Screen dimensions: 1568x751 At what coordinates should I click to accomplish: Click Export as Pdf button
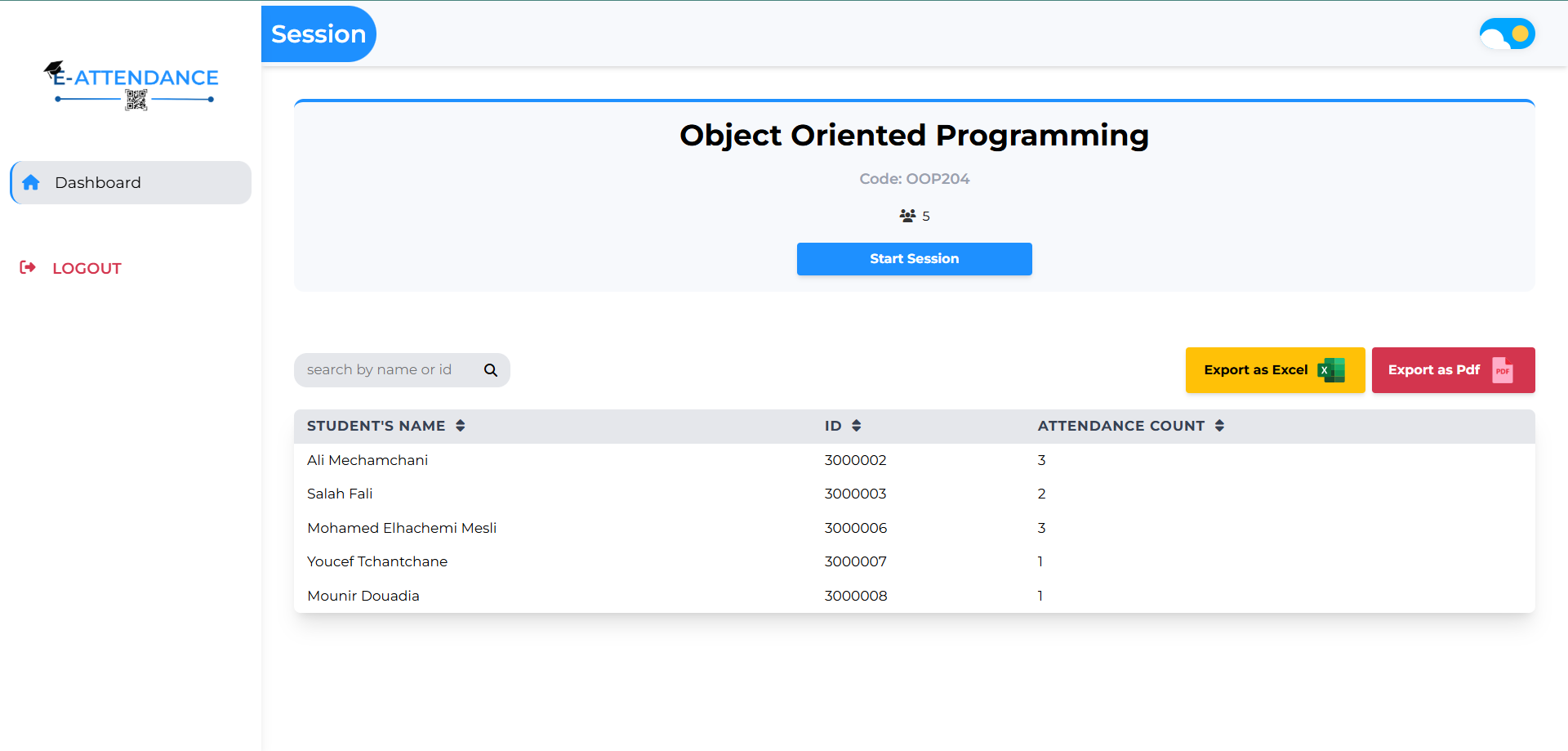coord(1452,370)
